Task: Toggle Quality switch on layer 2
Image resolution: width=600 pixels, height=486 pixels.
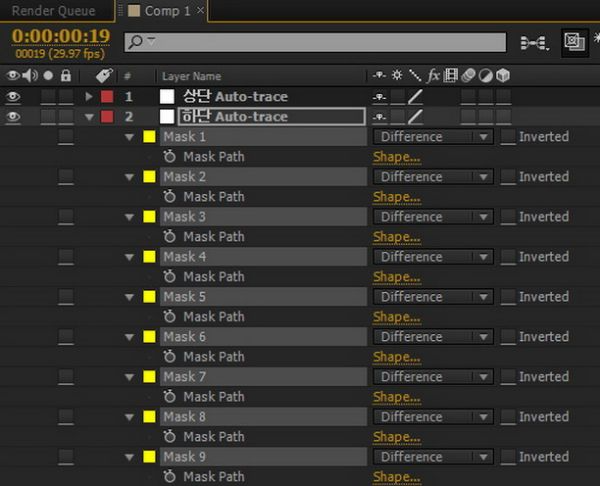Action: 415,117
